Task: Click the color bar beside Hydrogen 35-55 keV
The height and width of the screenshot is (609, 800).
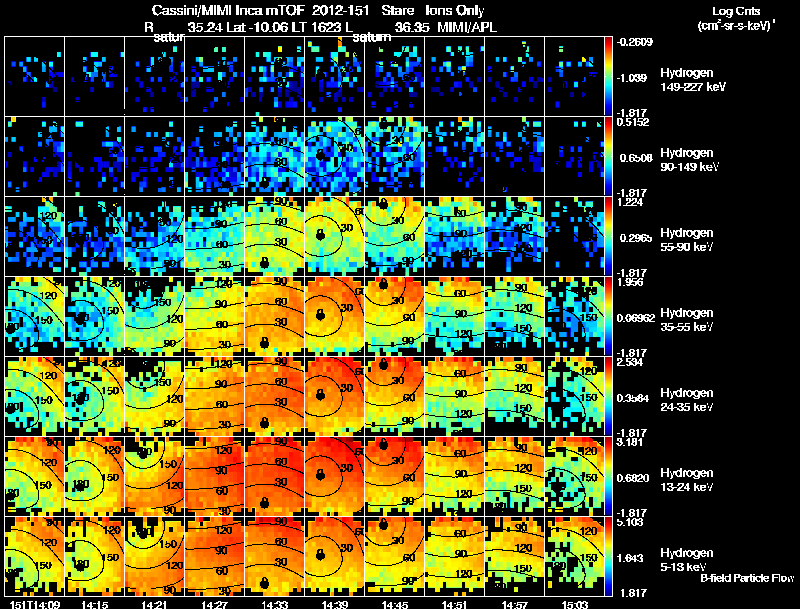Action: pos(608,317)
